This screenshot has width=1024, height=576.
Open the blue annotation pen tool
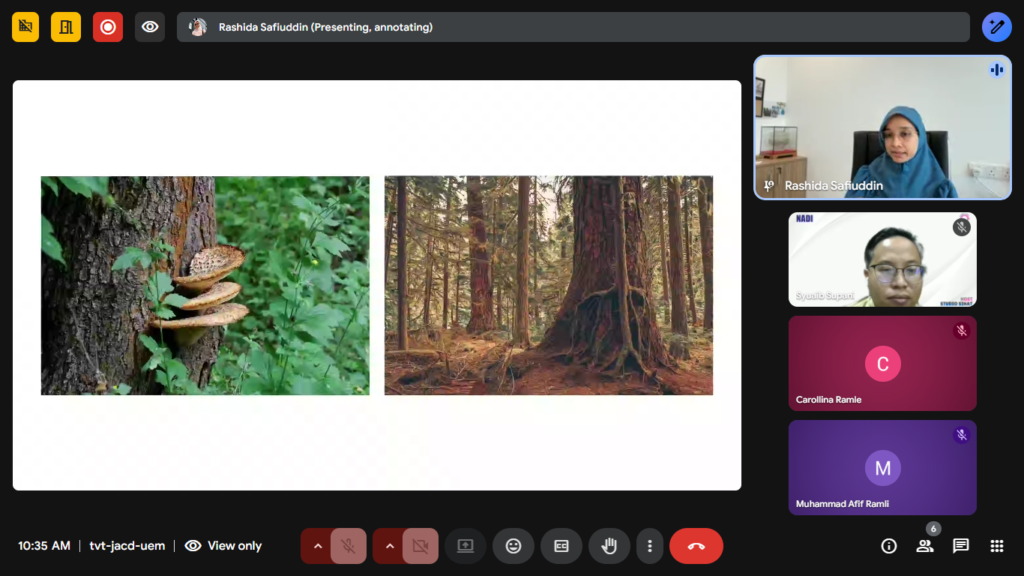(996, 27)
